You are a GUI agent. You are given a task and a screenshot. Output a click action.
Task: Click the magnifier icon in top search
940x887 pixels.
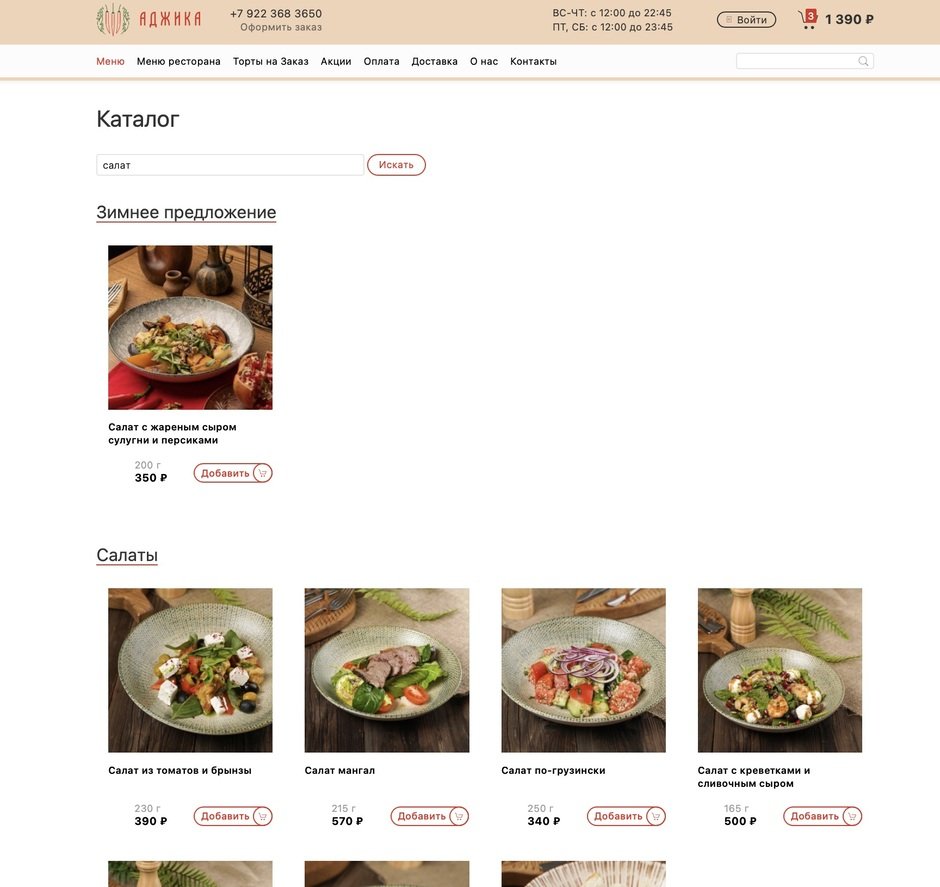[863, 61]
